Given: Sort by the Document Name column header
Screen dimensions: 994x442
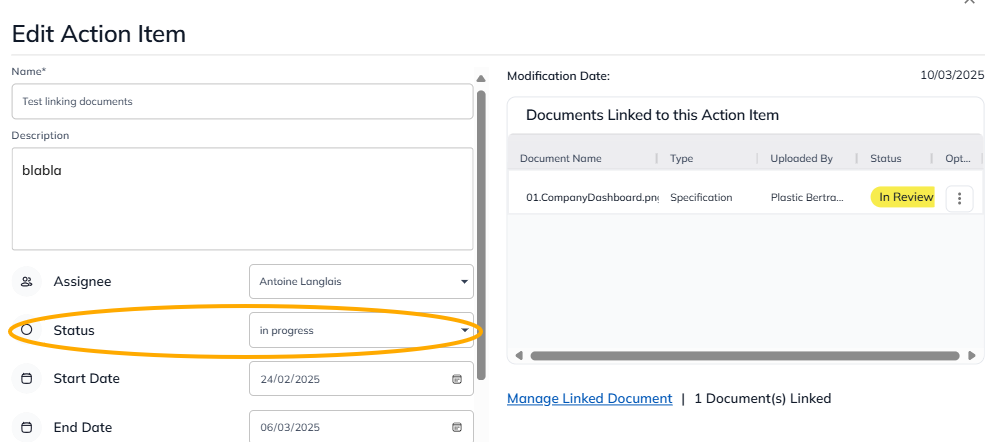Looking at the screenshot, I should click(561, 158).
